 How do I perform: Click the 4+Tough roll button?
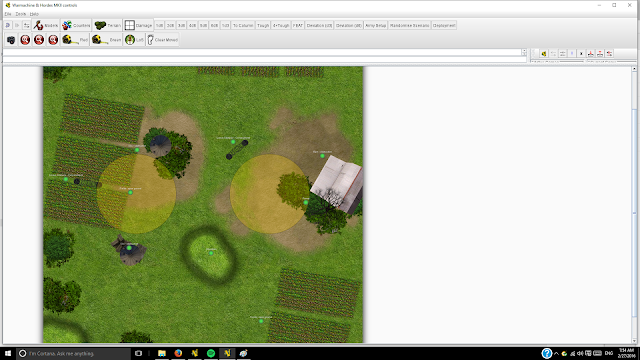pyautogui.click(x=281, y=25)
